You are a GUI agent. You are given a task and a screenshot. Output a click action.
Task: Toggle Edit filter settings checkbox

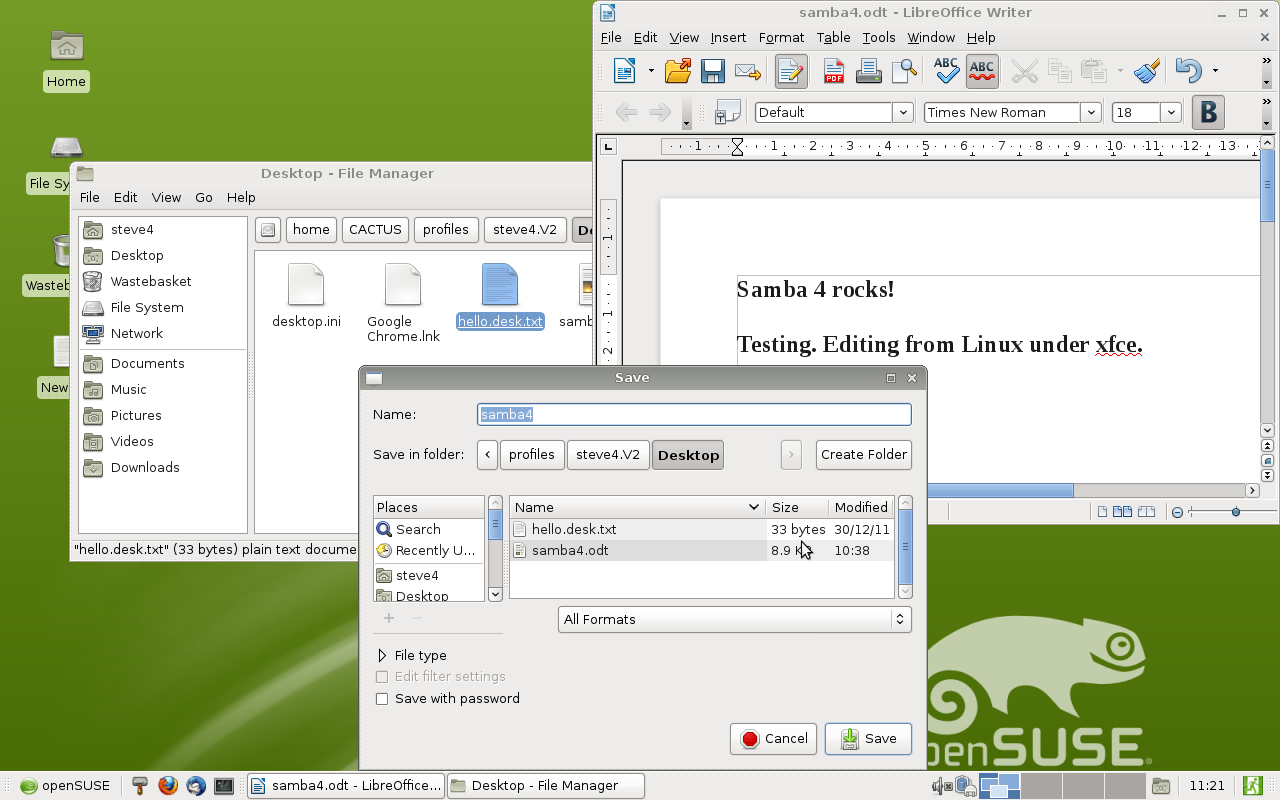[382, 677]
